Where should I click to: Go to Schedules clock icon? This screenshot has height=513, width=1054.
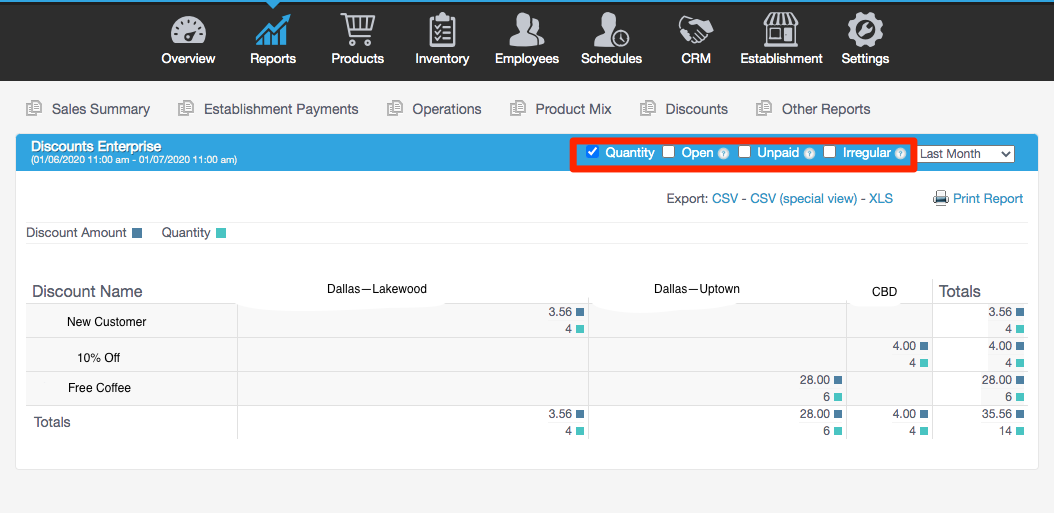[611, 30]
